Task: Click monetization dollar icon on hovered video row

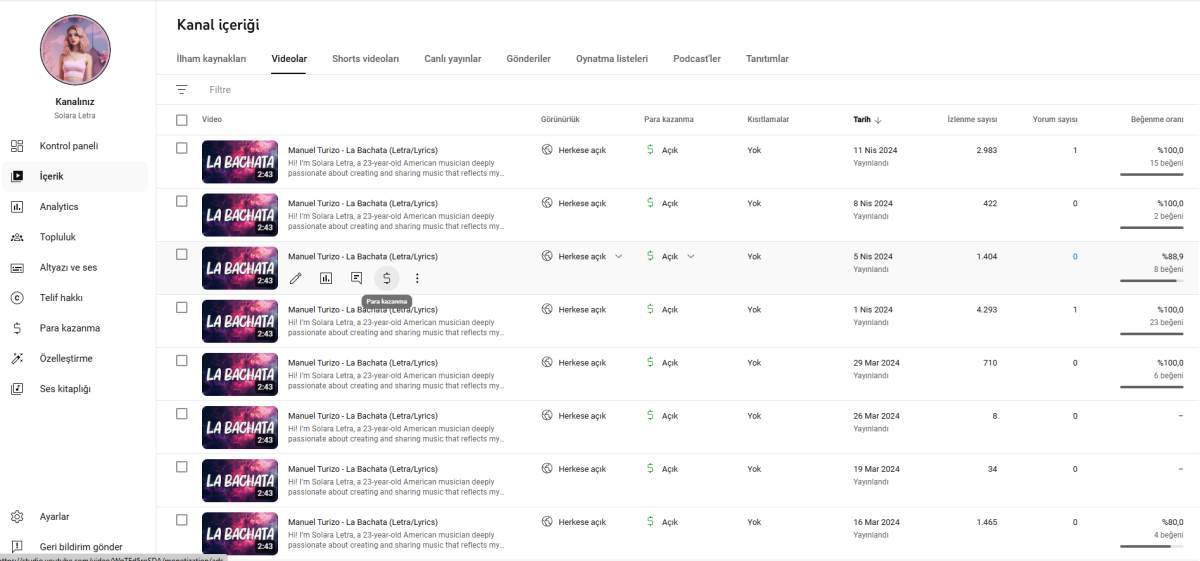Action: coord(387,278)
